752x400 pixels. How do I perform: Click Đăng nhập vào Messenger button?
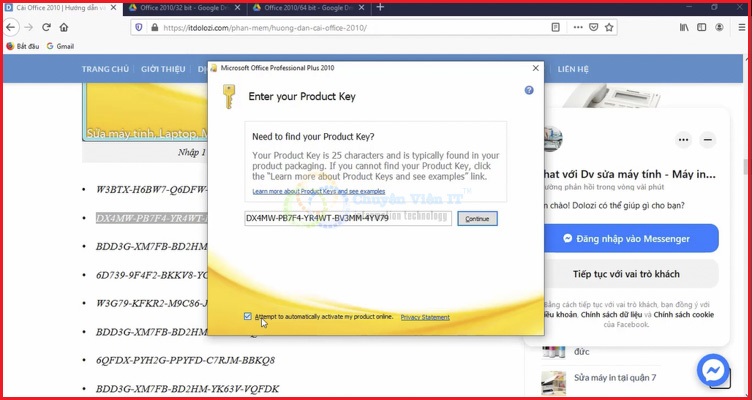point(630,239)
